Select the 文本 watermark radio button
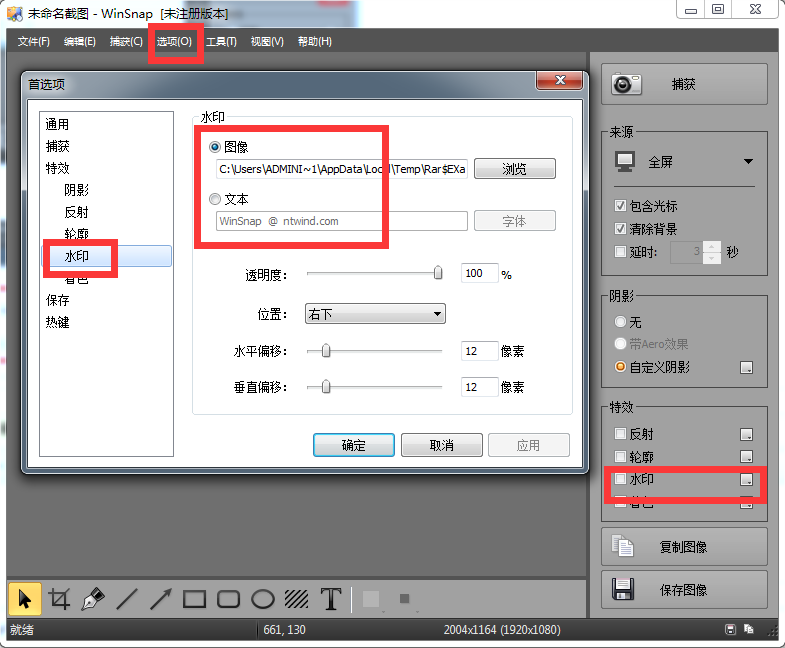This screenshot has width=785, height=648. [215, 199]
